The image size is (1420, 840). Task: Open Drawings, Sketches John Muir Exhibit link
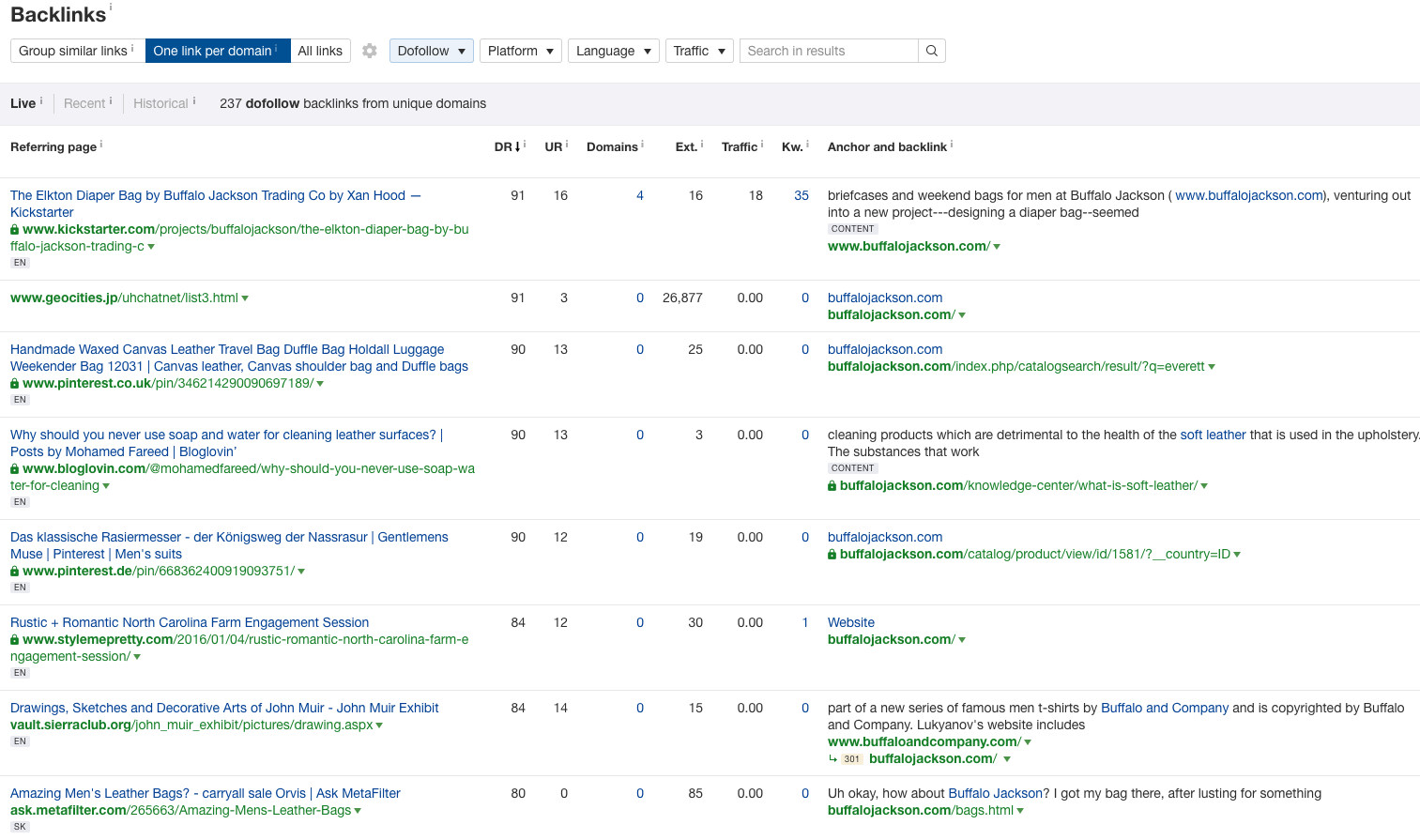click(224, 708)
